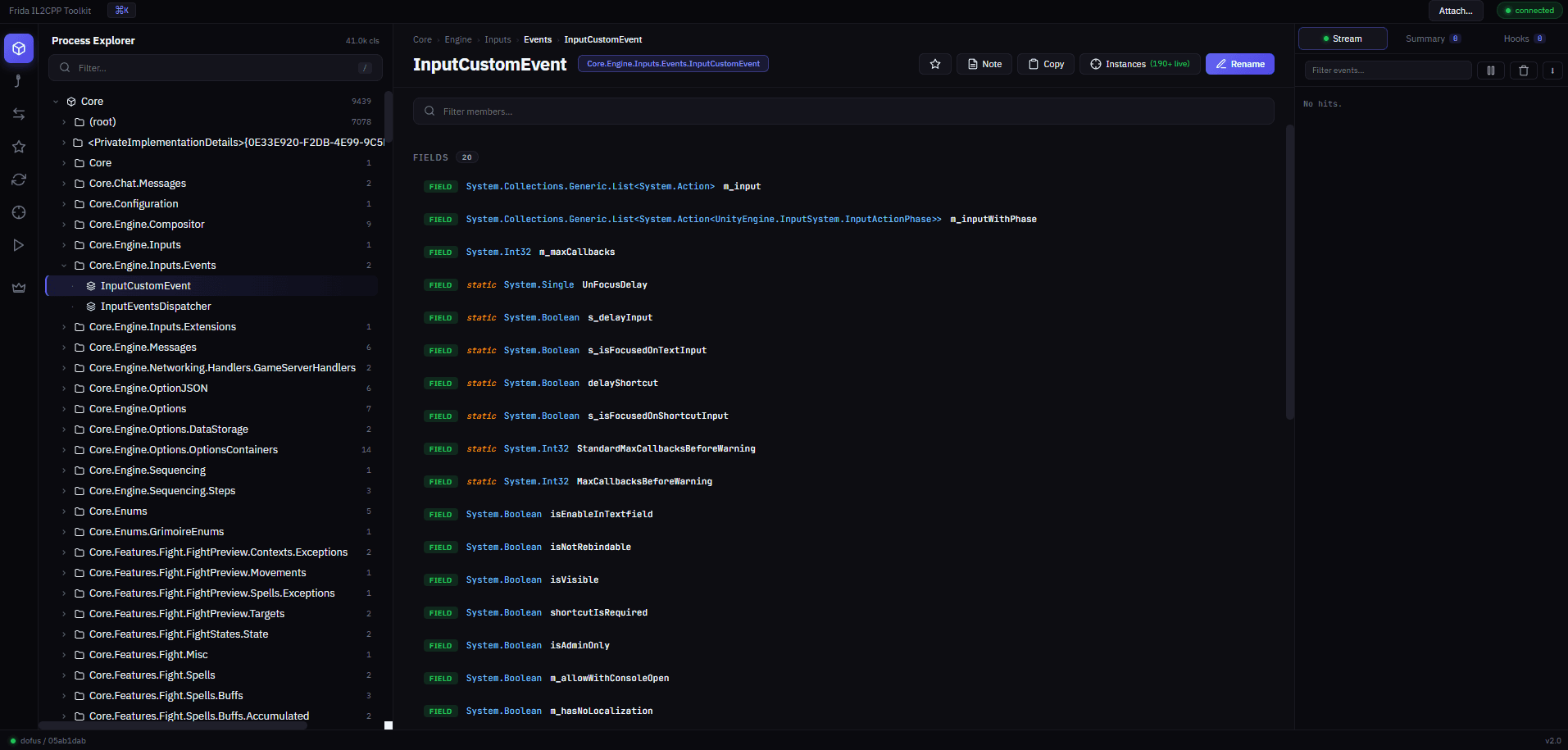View Instances (190+ live)
This screenshot has height=750, width=1568.
[x=1140, y=64]
